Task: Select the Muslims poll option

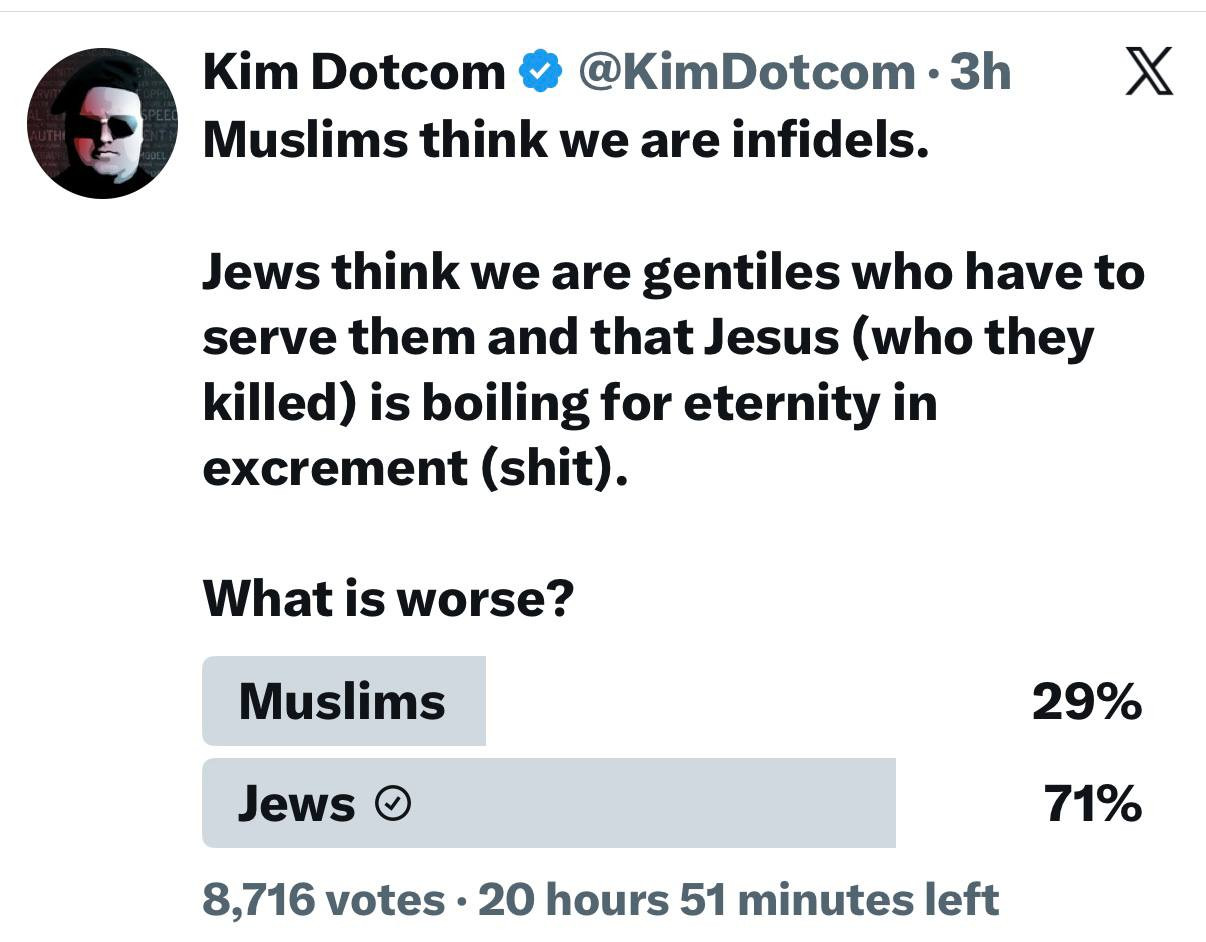Action: coord(342,701)
